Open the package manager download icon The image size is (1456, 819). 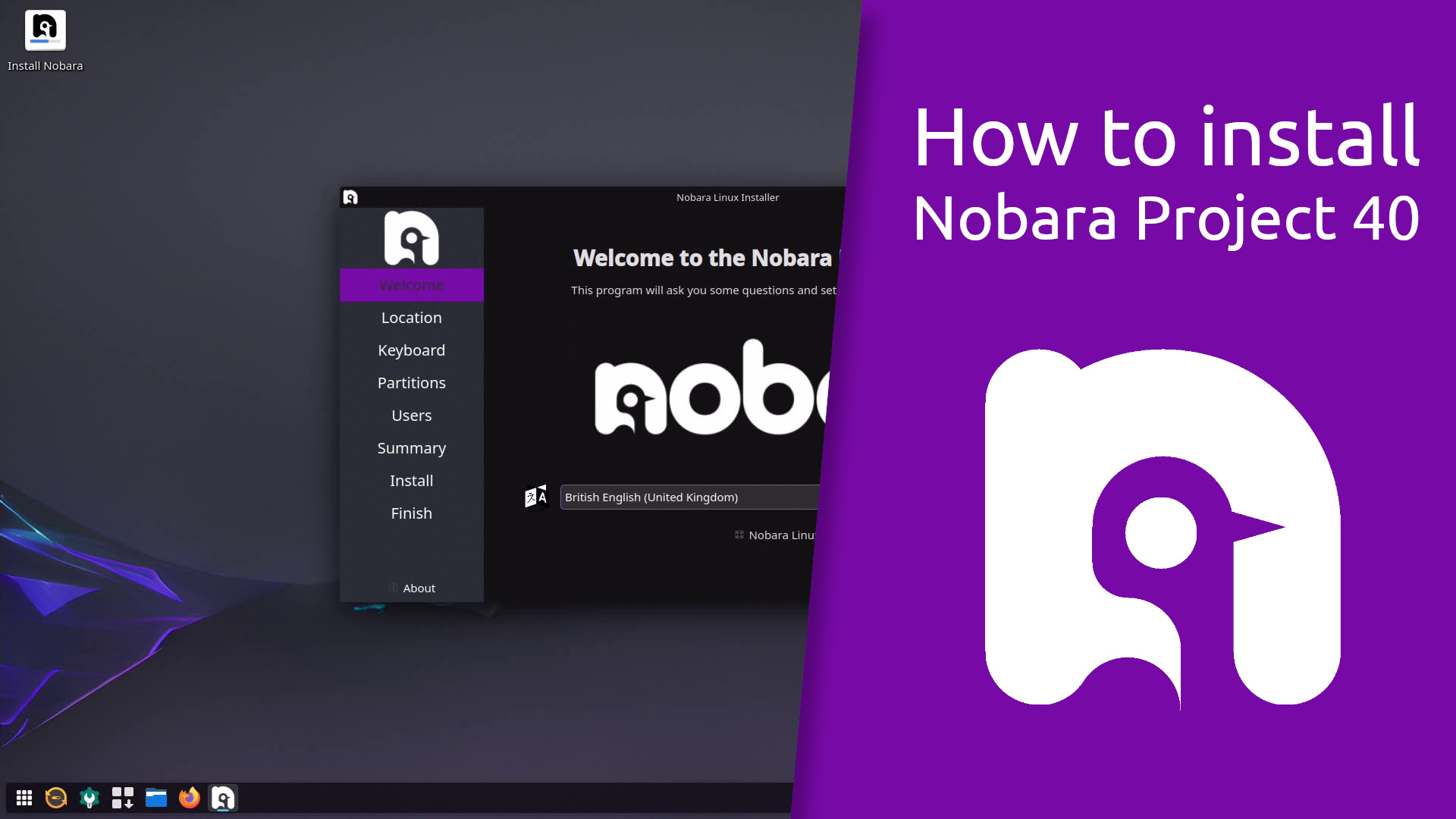pyautogui.click(x=123, y=798)
